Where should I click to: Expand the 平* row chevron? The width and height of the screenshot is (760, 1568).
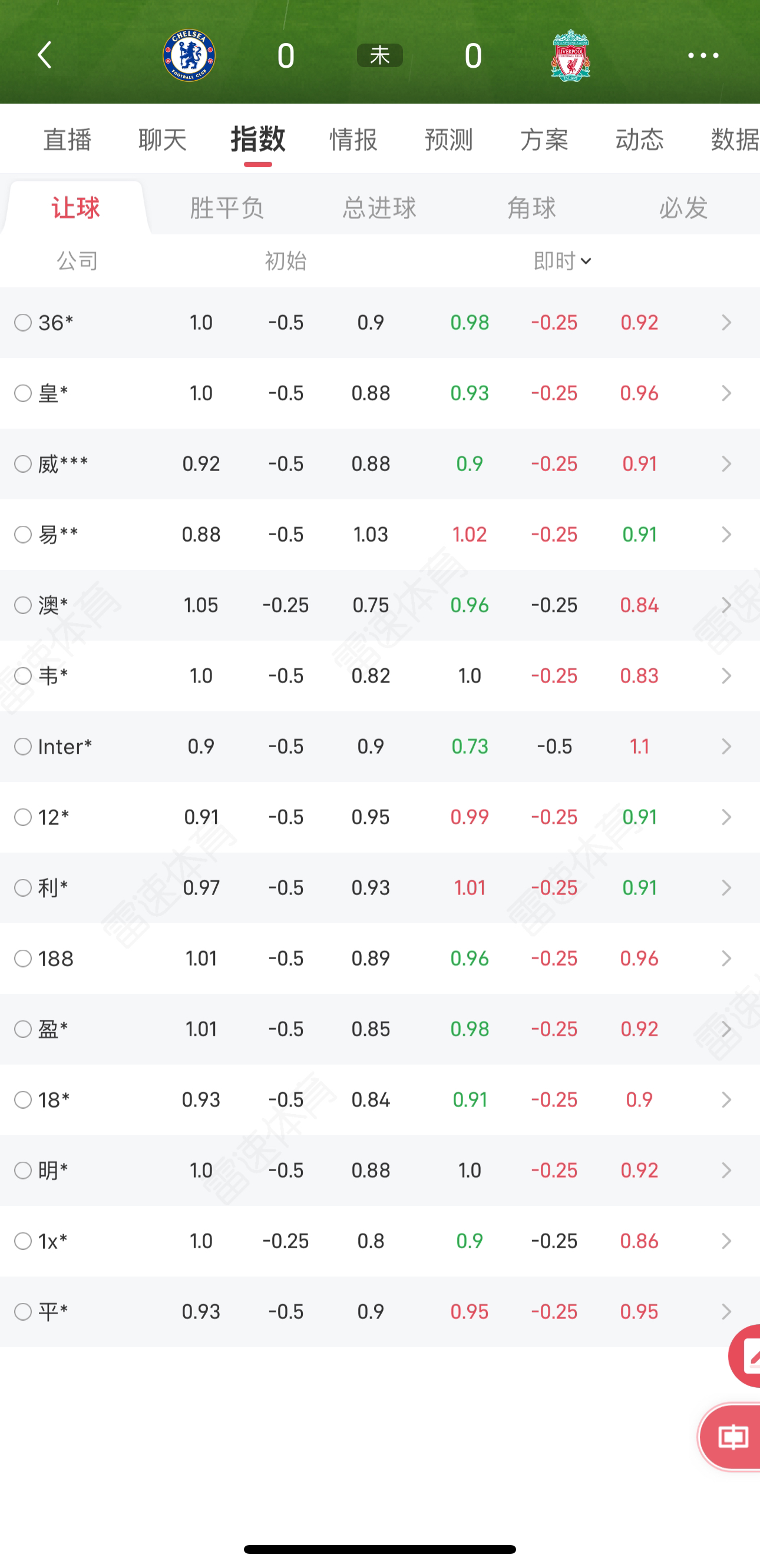click(x=726, y=1312)
